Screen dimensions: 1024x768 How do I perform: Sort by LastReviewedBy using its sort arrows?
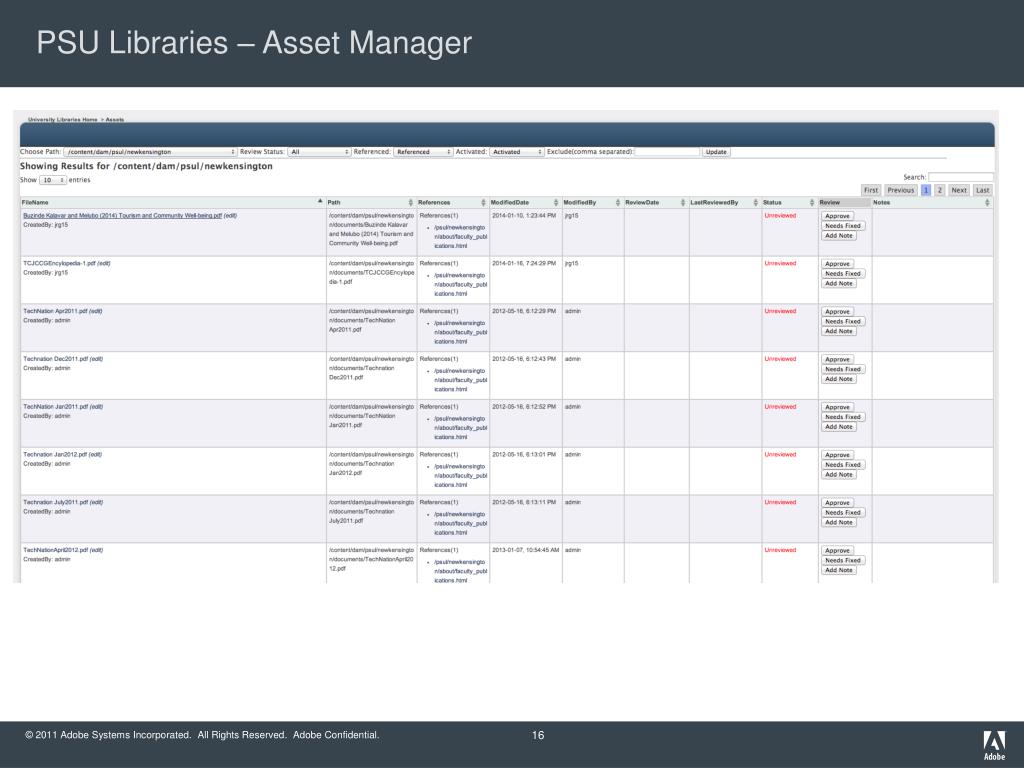coord(756,202)
